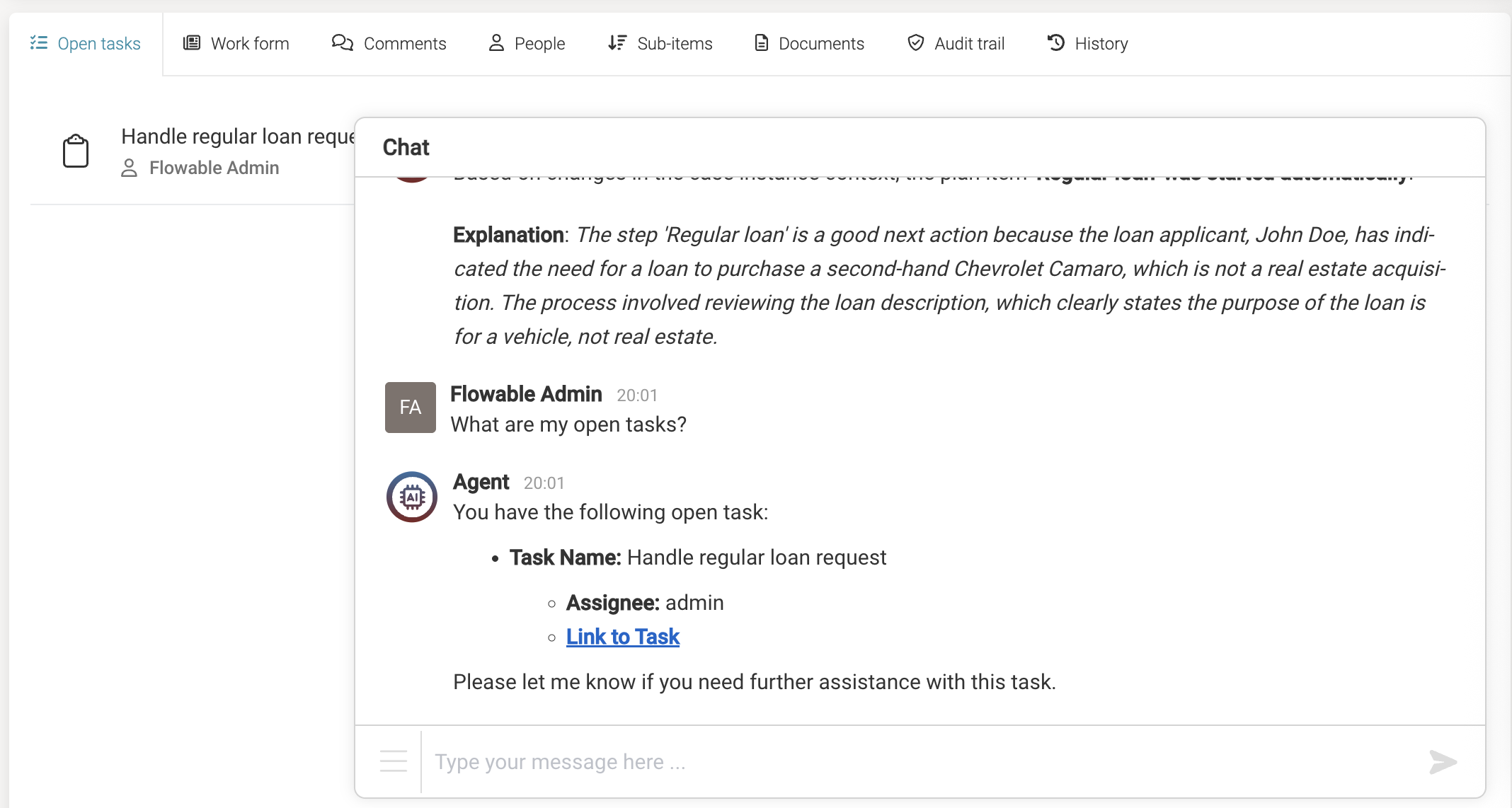This screenshot has width=1512, height=808.
Task: Click the person icon next to Flowable Admin
Action: 128,168
